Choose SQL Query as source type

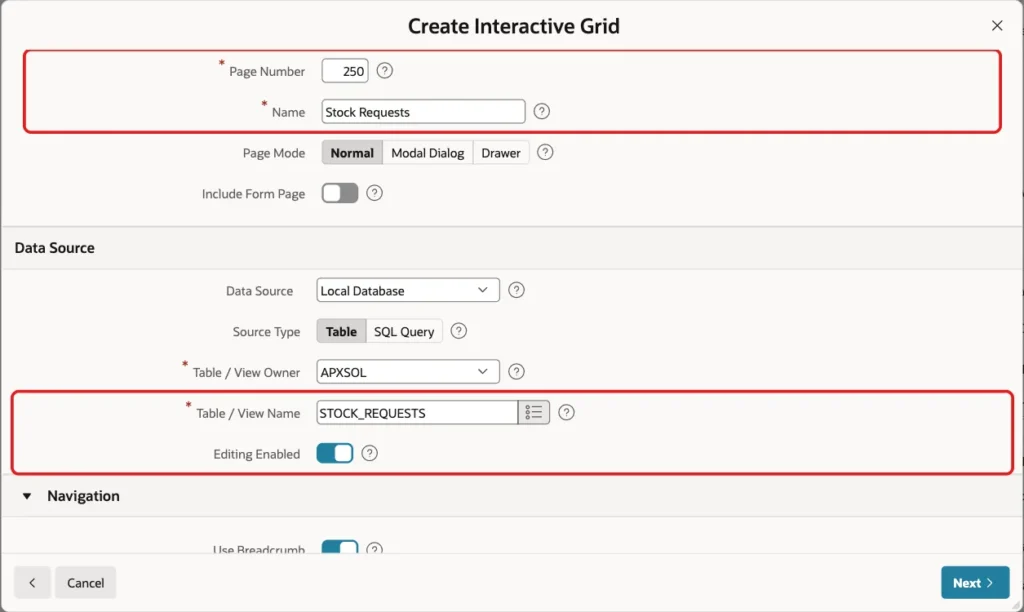[404, 331]
